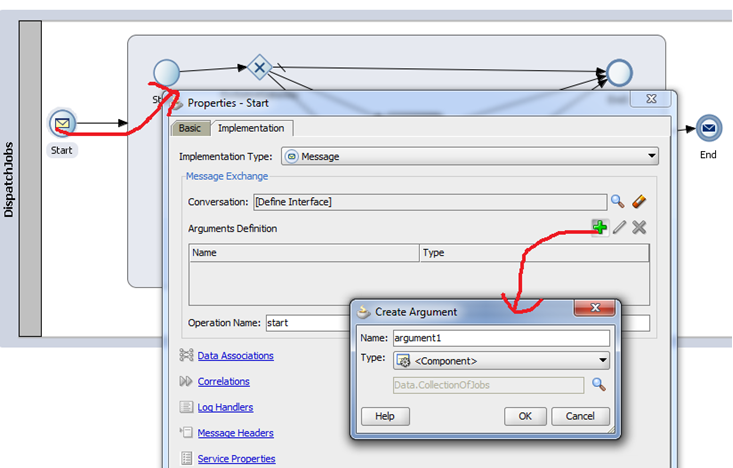Screen dimensions: 733x468
Task: Click the gray X delete argument icon
Action: click(x=639, y=228)
